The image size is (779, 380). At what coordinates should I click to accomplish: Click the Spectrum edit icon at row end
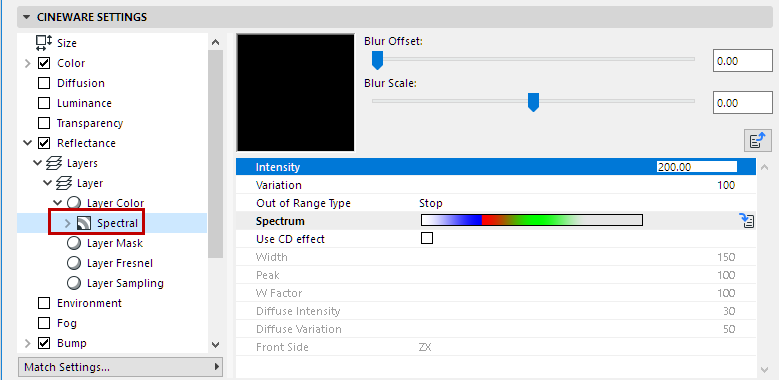click(x=747, y=221)
